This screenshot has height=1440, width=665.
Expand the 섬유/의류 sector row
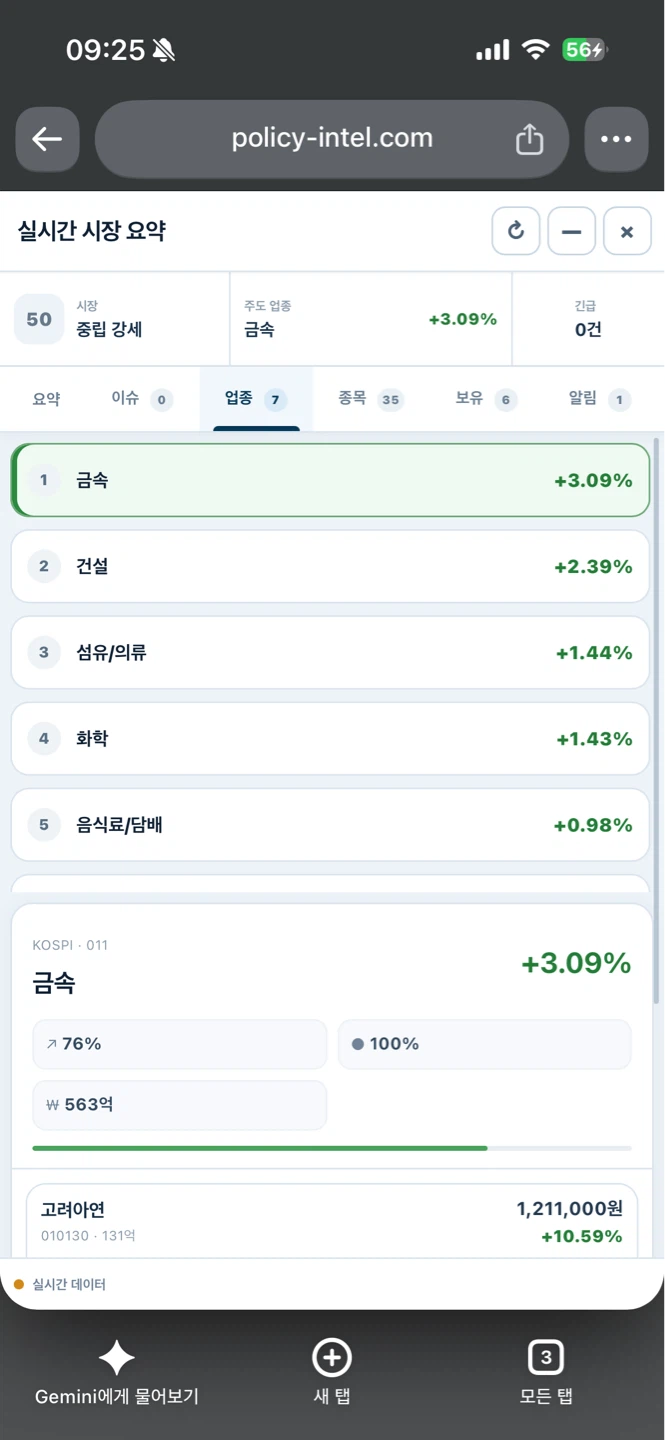click(x=330, y=652)
